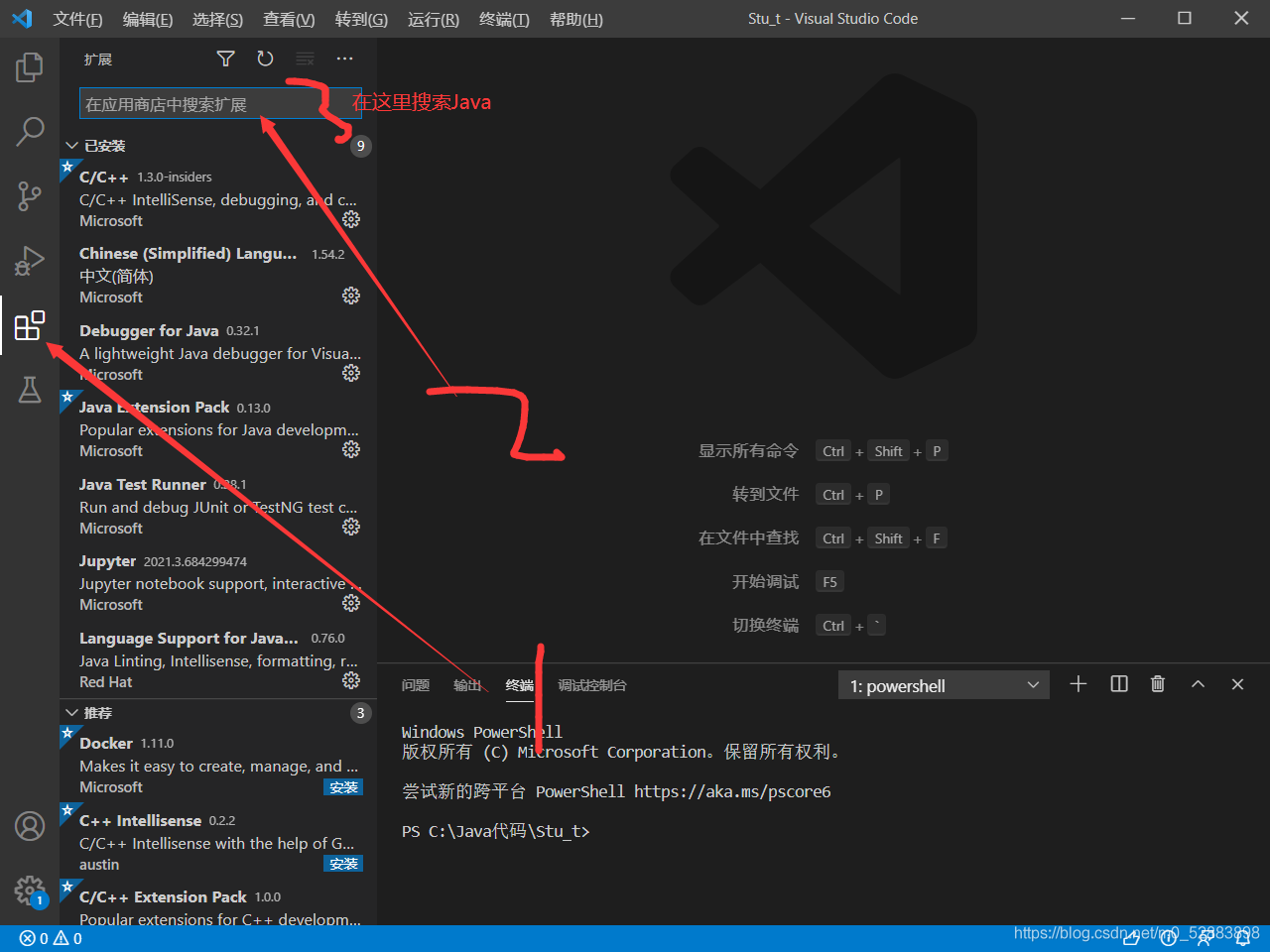Open the Source Control view
Image resolution: width=1270 pixels, height=952 pixels.
(30, 195)
